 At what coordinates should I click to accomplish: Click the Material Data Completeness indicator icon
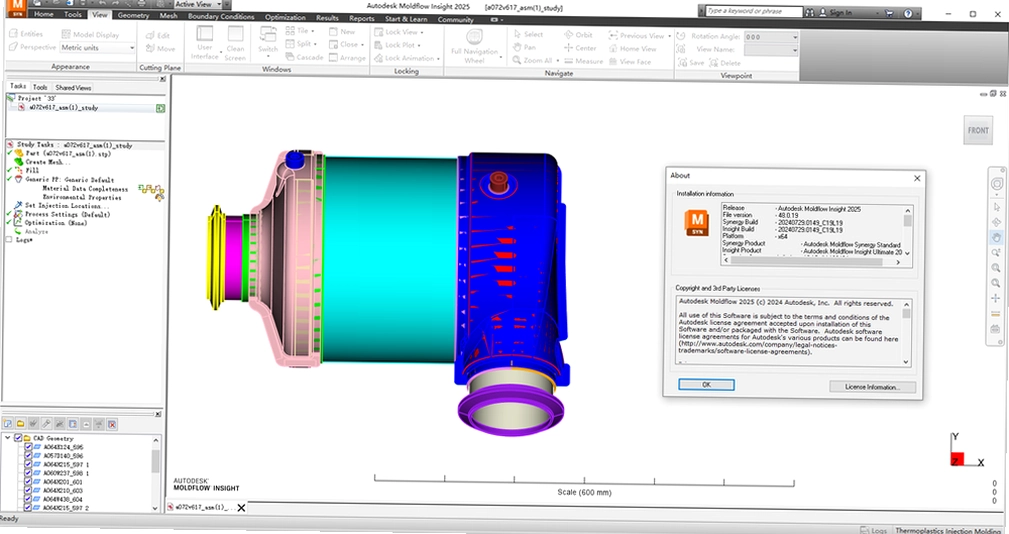(151, 190)
